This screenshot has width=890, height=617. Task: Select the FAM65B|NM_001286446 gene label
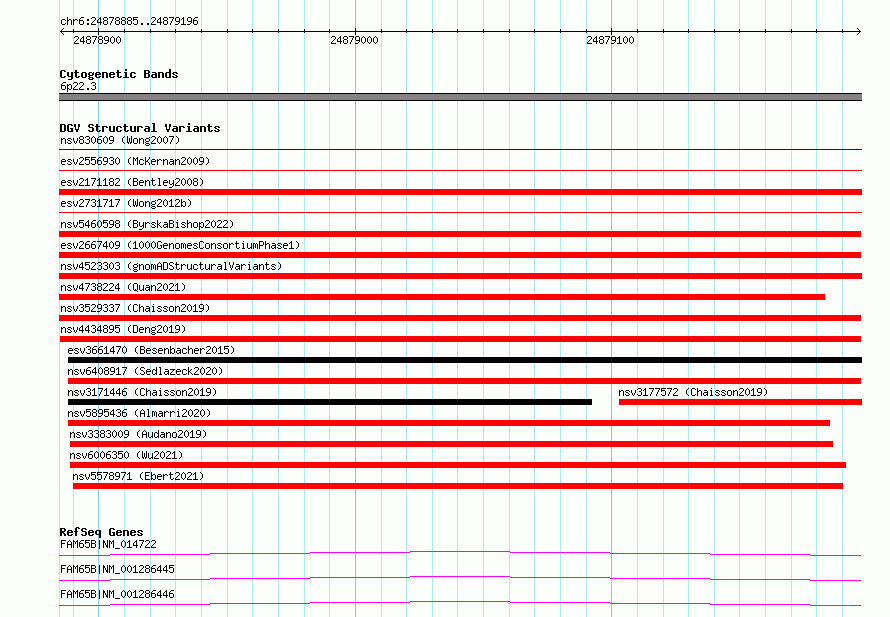117,594
